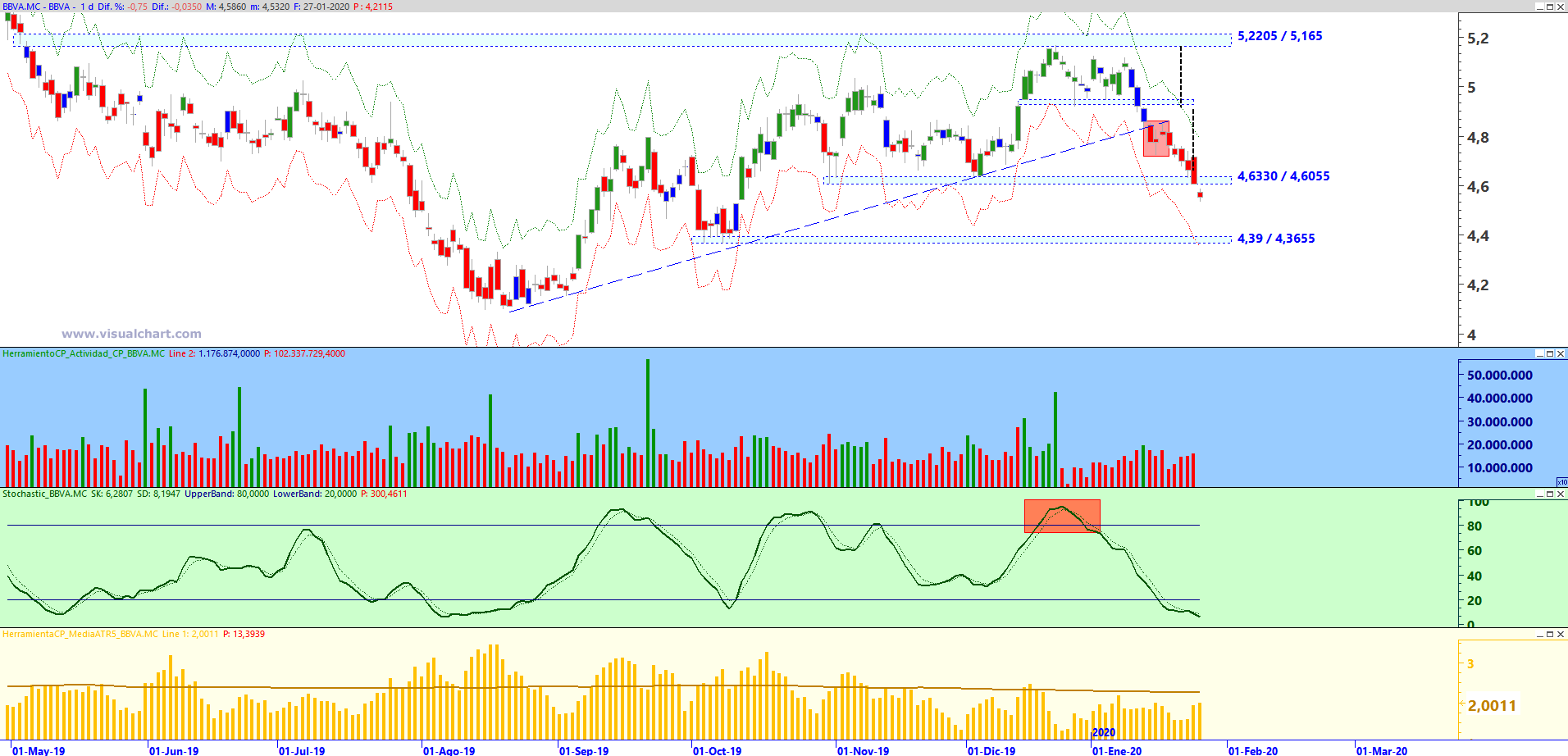Minimize the Stochastic indicator pane
This screenshot has height=756, width=1568.
(x=1539, y=494)
